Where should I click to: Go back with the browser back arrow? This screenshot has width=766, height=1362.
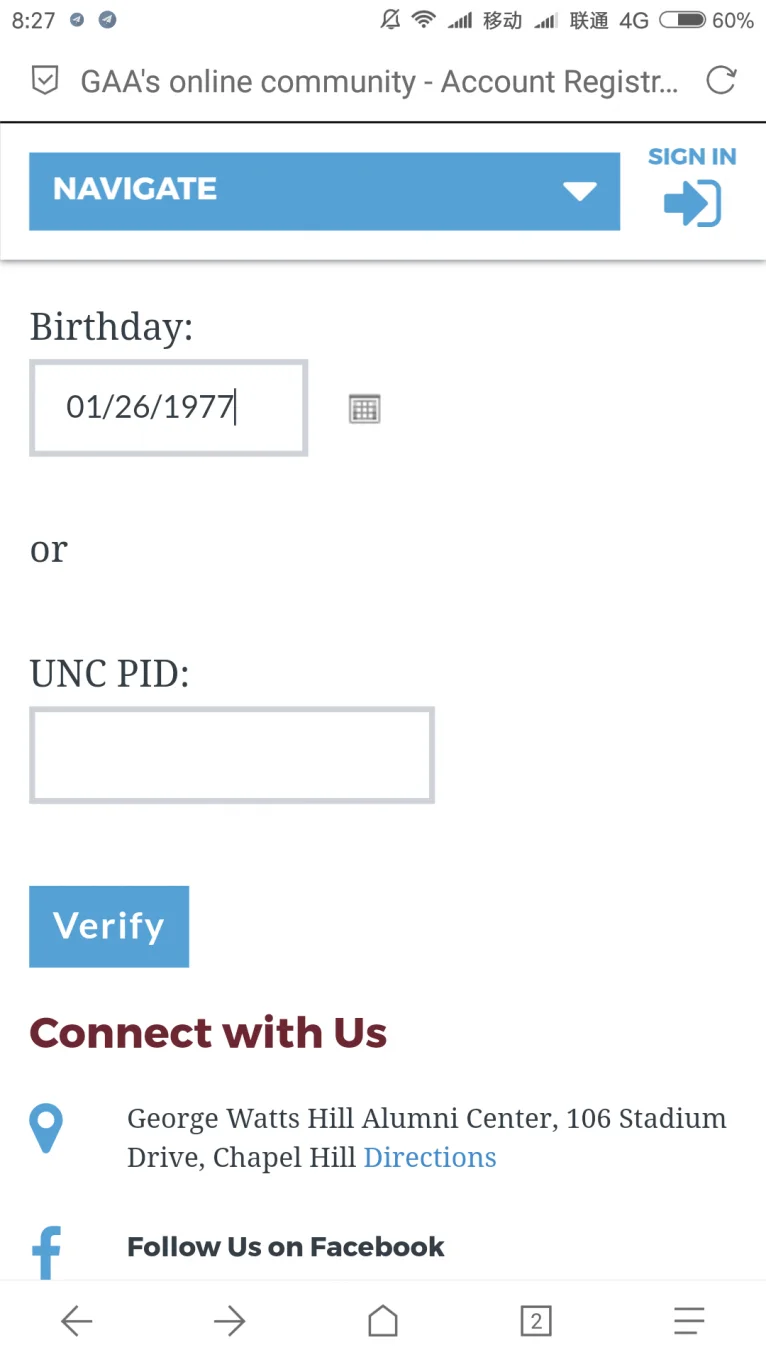click(x=77, y=1321)
